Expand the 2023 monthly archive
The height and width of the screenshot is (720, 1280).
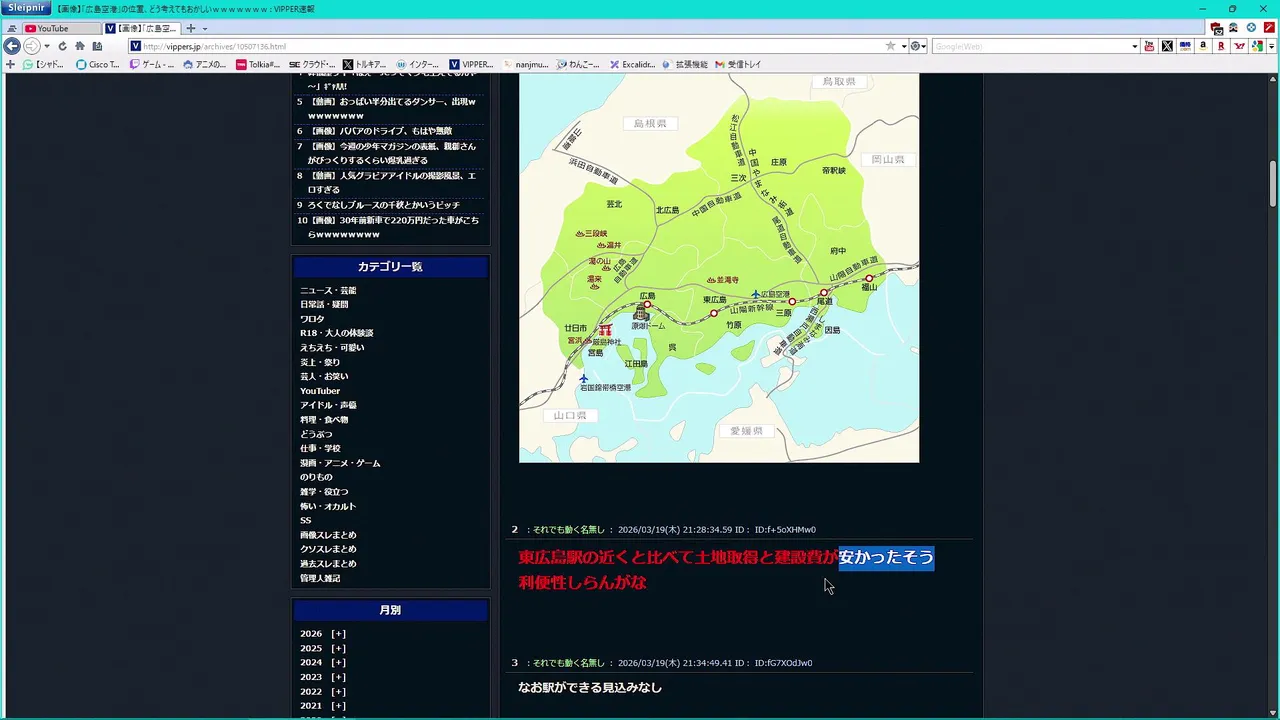point(339,677)
